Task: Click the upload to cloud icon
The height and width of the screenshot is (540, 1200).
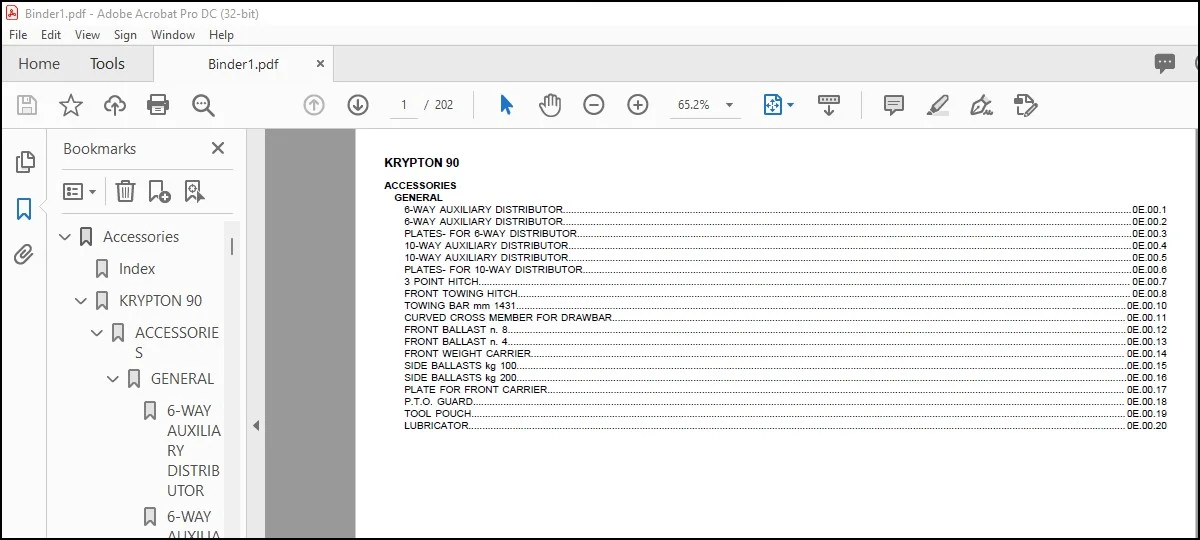Action: (x=115, y=105)
